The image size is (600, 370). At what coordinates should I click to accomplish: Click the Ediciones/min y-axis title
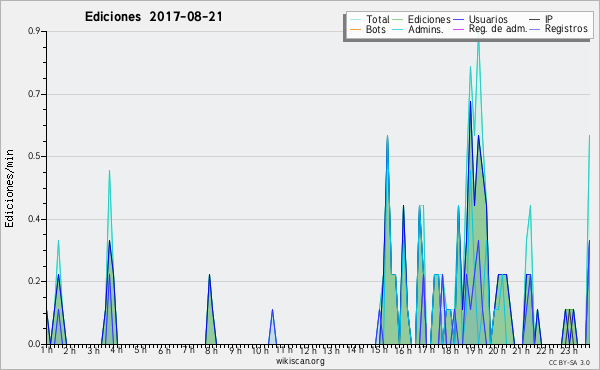(9, 188)
